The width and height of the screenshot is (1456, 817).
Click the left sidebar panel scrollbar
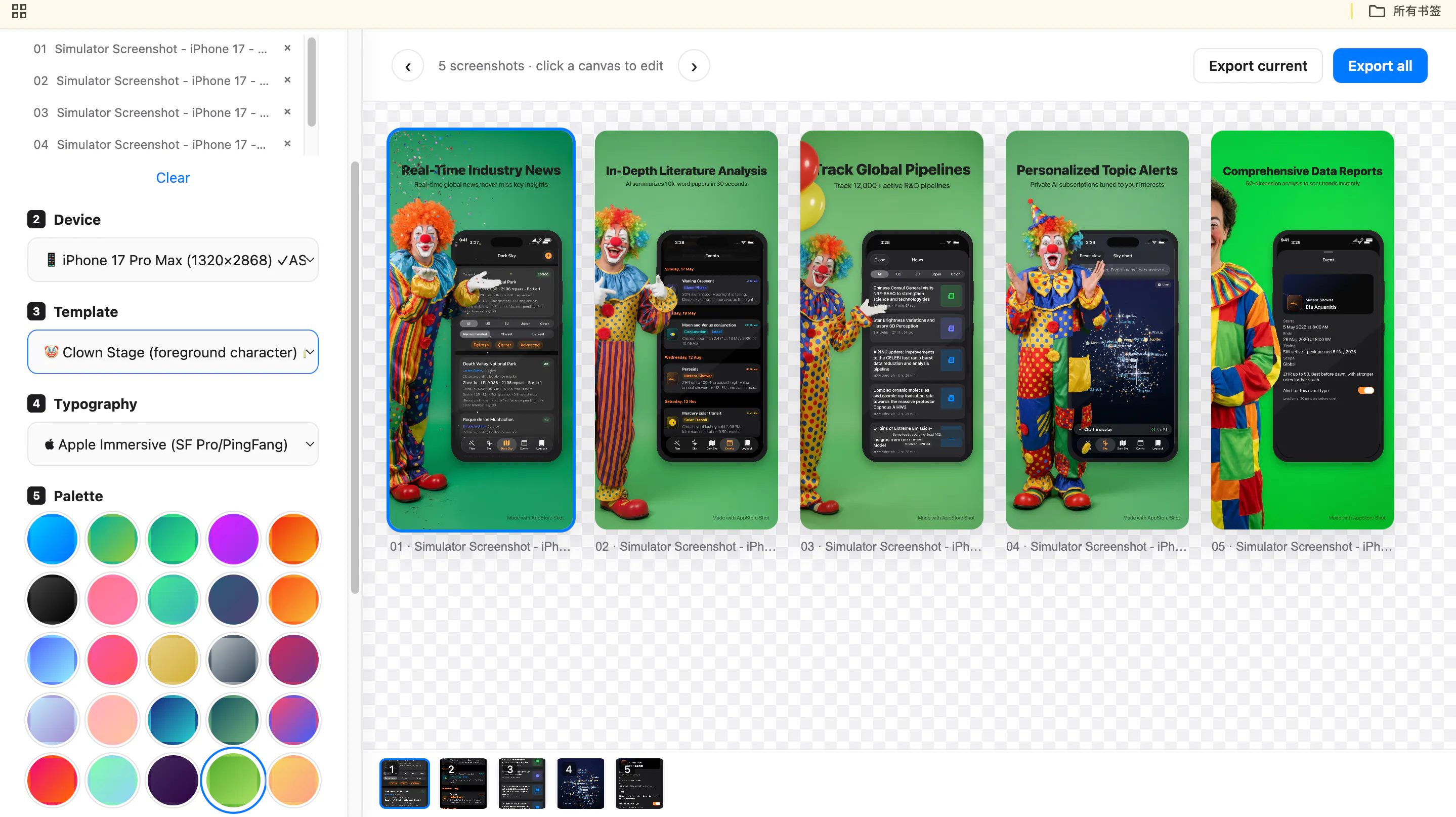(355, 377)
